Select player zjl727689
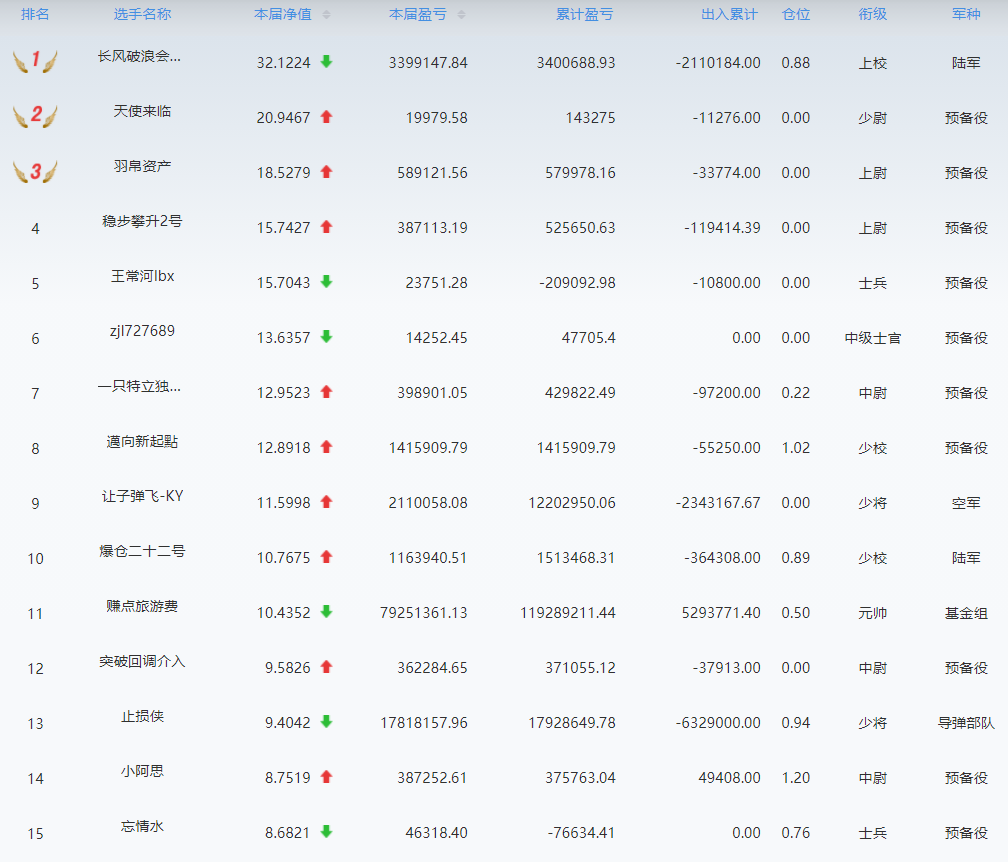 [142, 331]
